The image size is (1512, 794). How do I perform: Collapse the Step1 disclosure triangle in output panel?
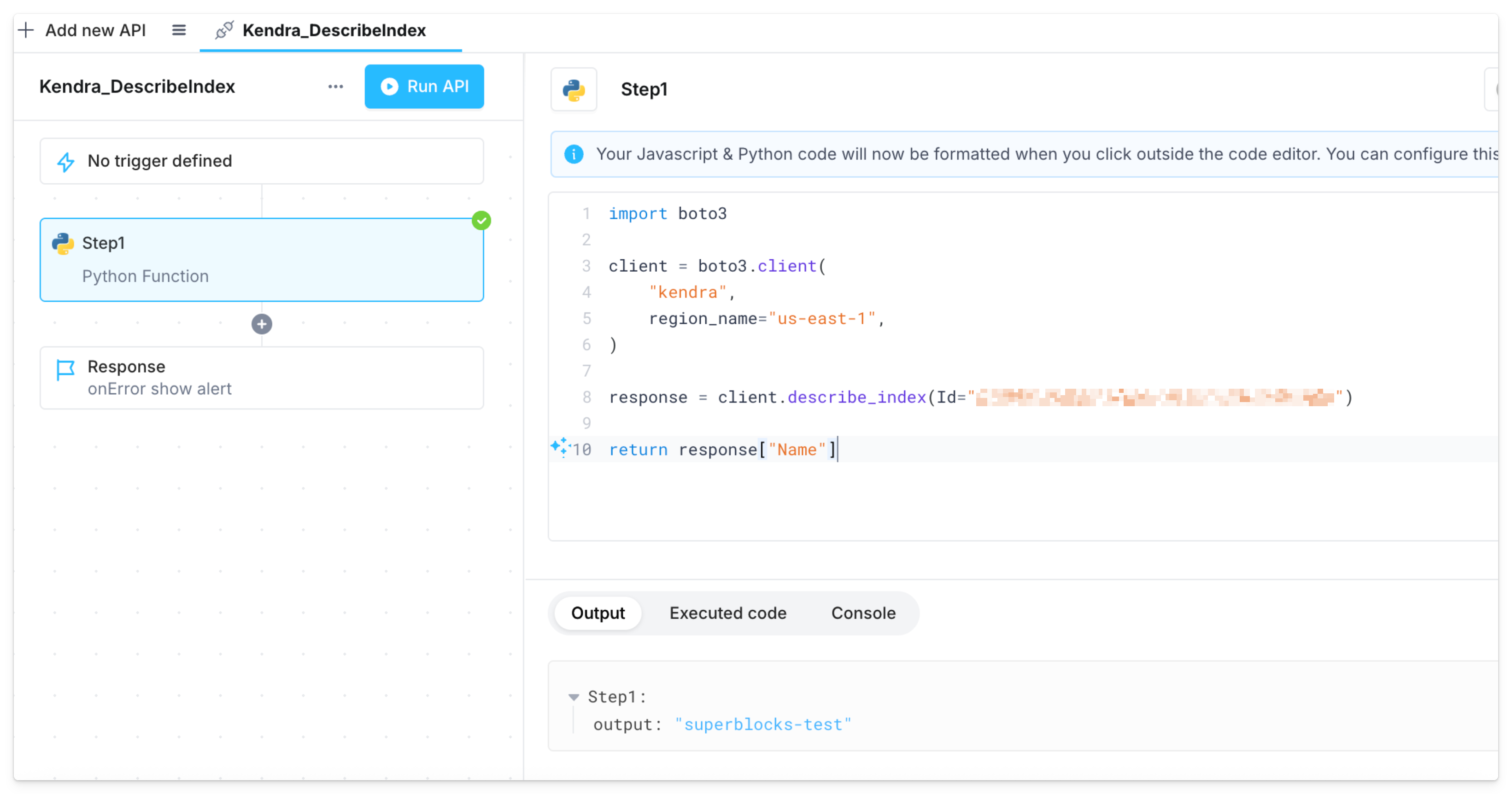pos(574,696)
